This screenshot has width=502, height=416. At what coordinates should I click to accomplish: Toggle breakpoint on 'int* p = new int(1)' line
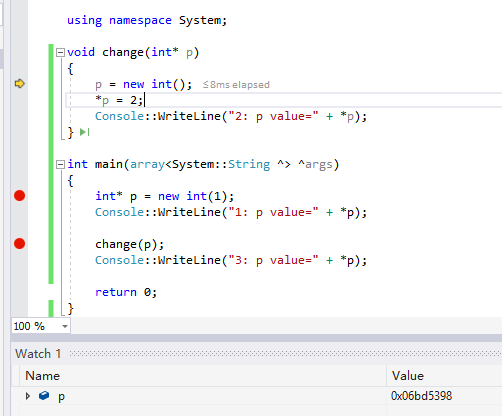tap(20, 196)
